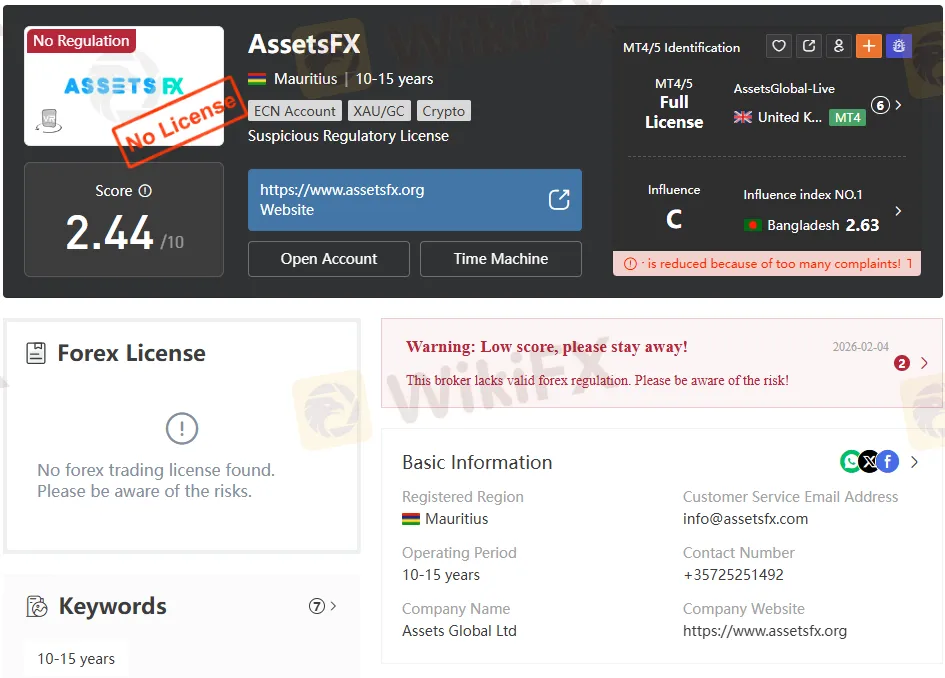The width and height of the screenshot is (945, 678).
Task: Click the green MT4 badge
Action: coord(847,118)
